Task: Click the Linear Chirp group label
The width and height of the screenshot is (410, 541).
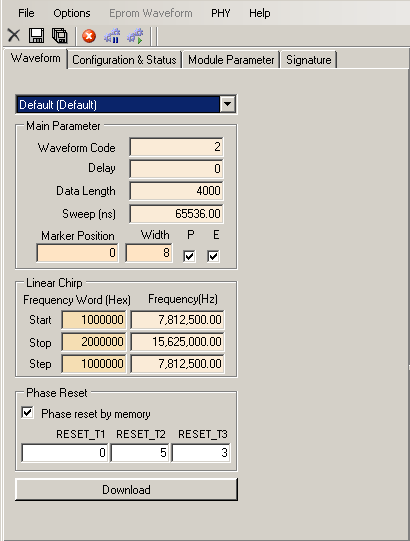Action: 55,283
